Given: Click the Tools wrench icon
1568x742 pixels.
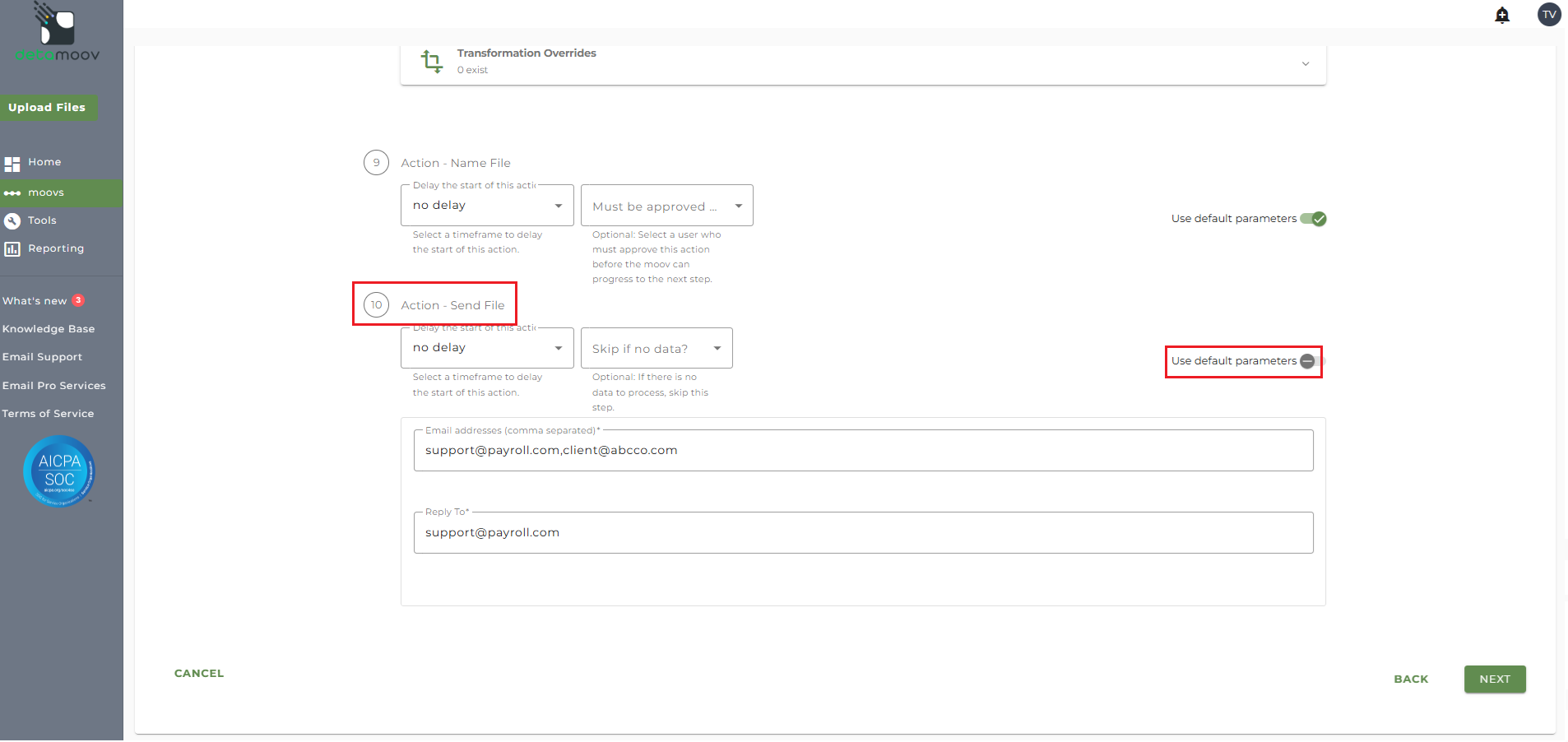Looking at the screenshot, I should point(12,221).
